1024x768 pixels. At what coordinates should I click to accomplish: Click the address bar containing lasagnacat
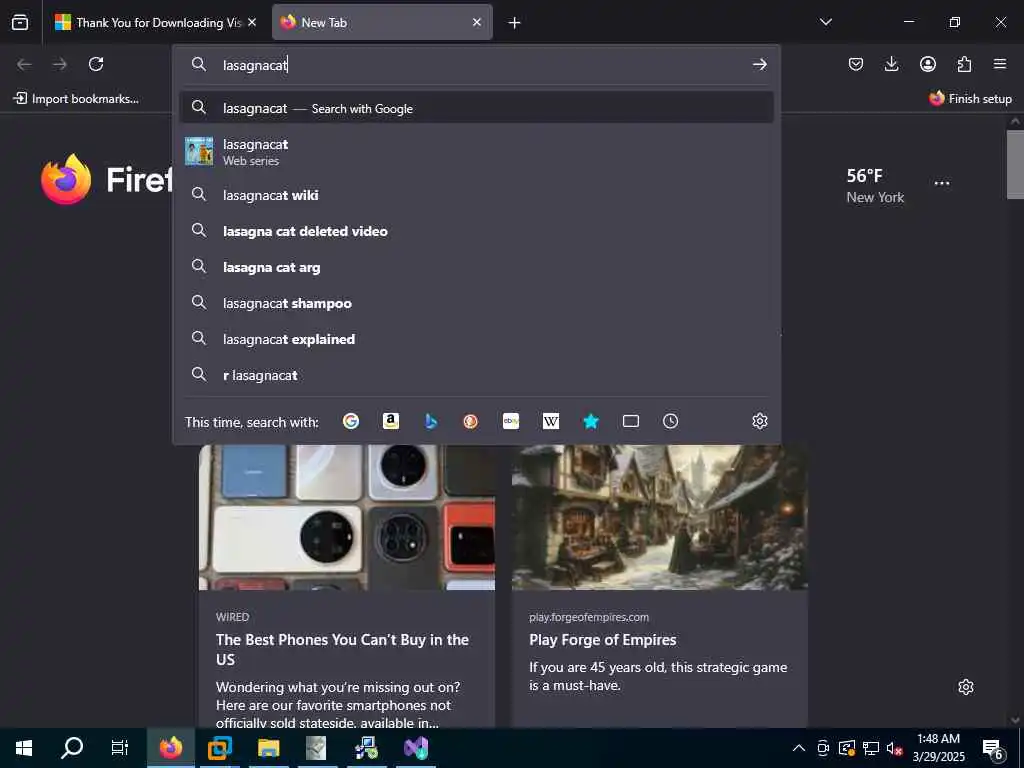pyautogui.click(x=477, y=64)
